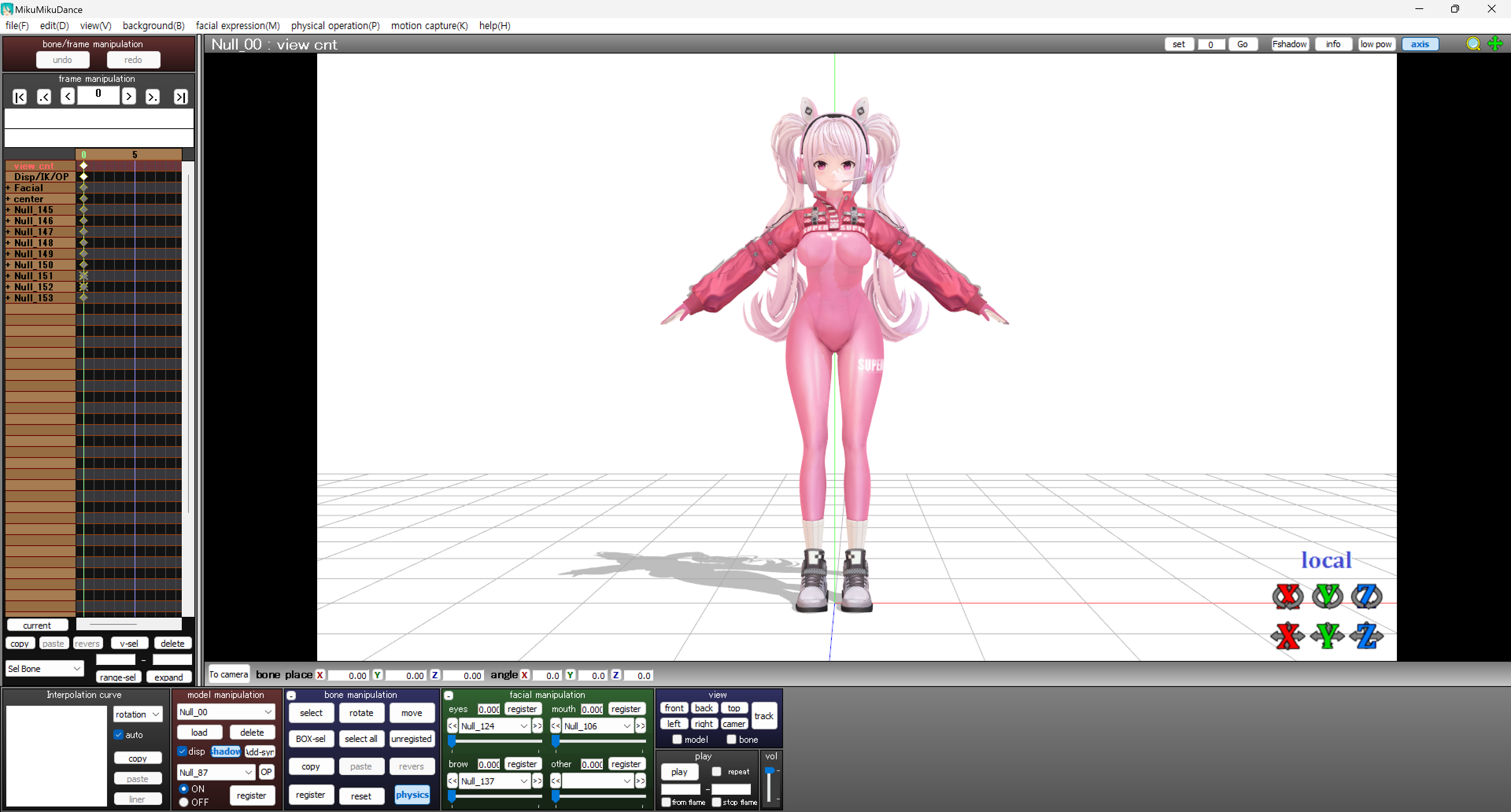The image size is (1511, 812).
Task: Toggle the repeat checkbox in play panel
Action: [x=716, y=771]
